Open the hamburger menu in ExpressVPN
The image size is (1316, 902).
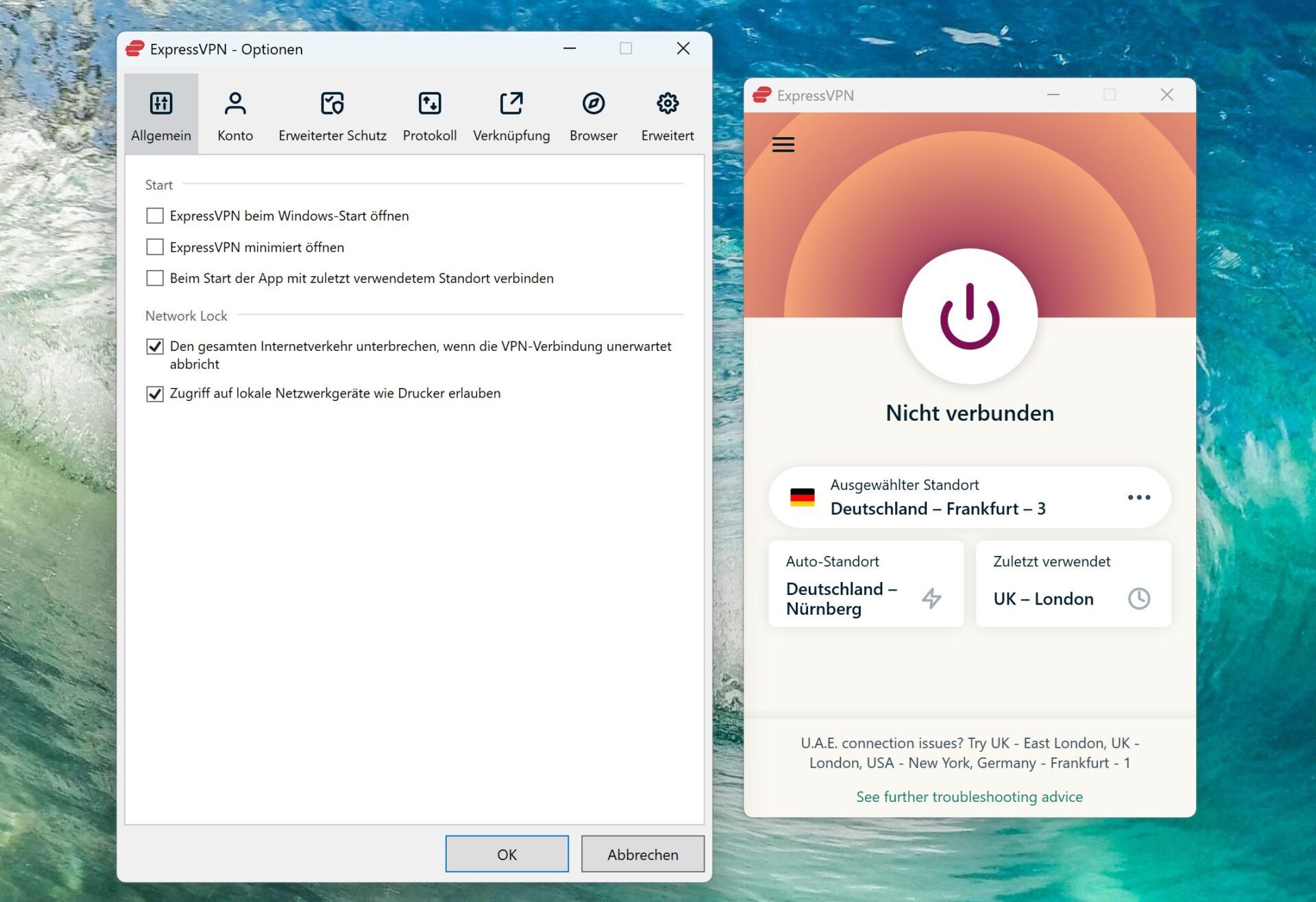click(x=783, y=145)
